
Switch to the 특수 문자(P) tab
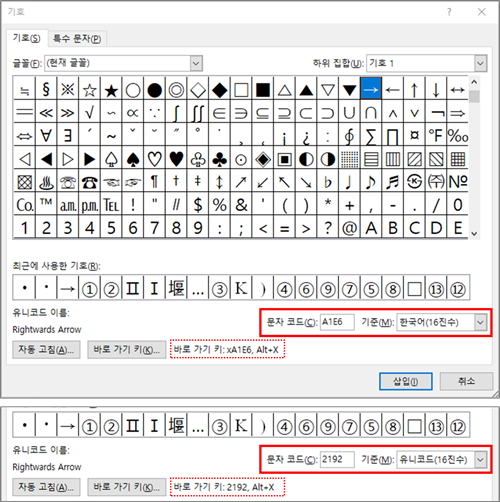(77, 39)
